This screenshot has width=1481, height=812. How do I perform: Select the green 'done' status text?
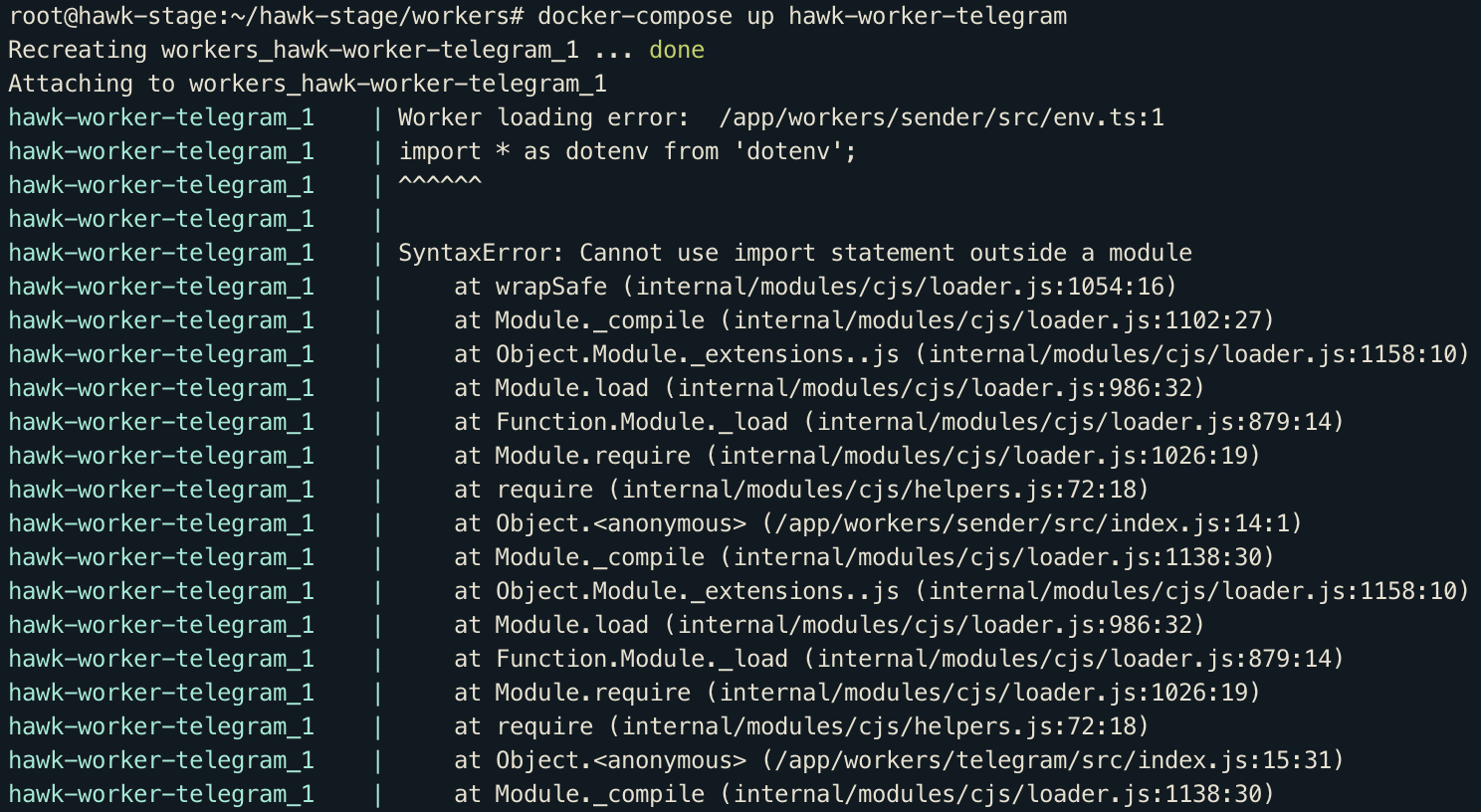pyautogui.click(x=676, y=49)
